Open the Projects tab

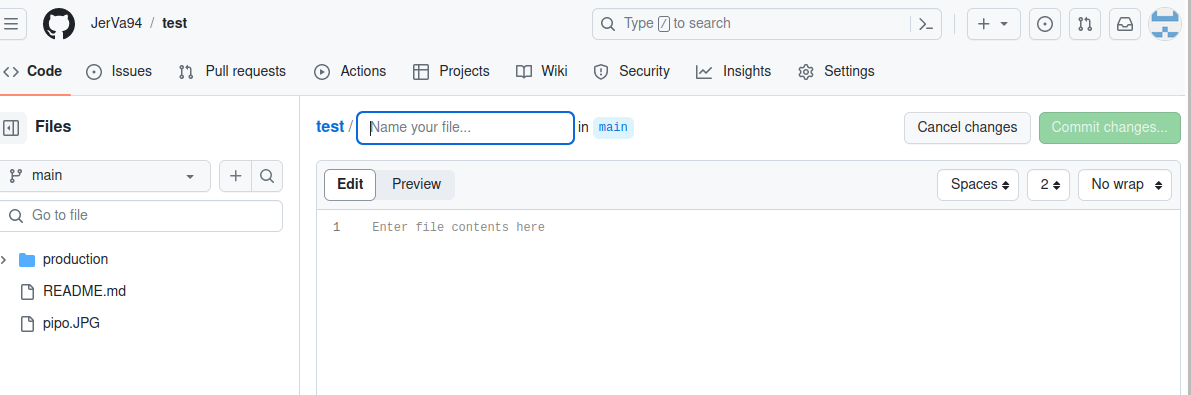(x=451, y=71)
